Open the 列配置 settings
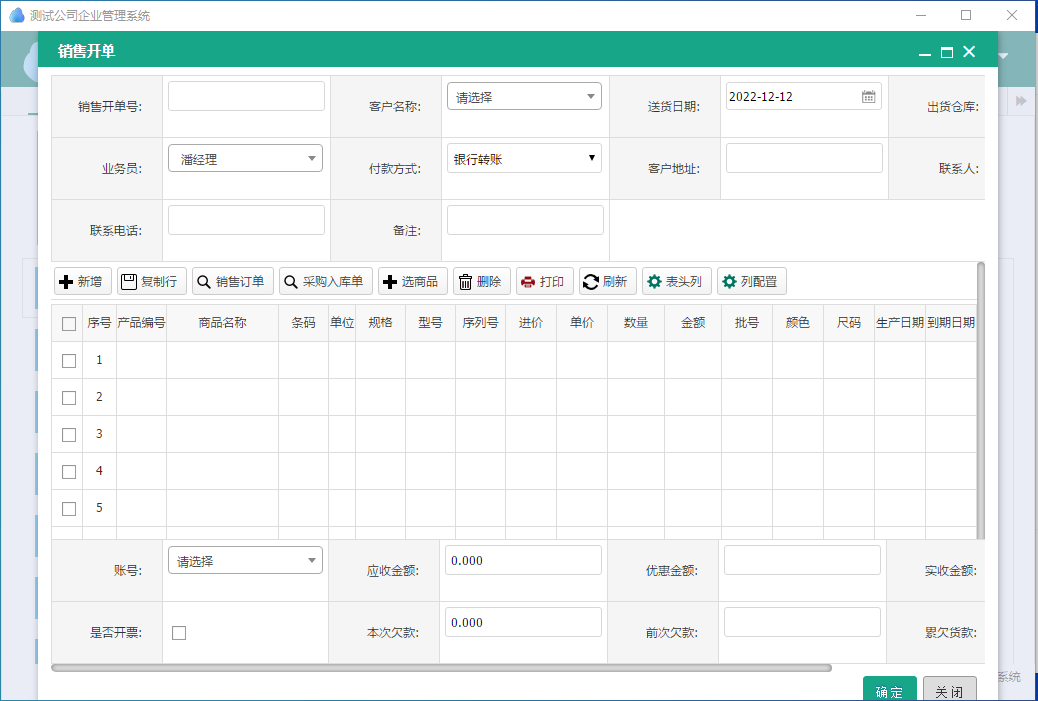1038x701 pixels. 751,281
